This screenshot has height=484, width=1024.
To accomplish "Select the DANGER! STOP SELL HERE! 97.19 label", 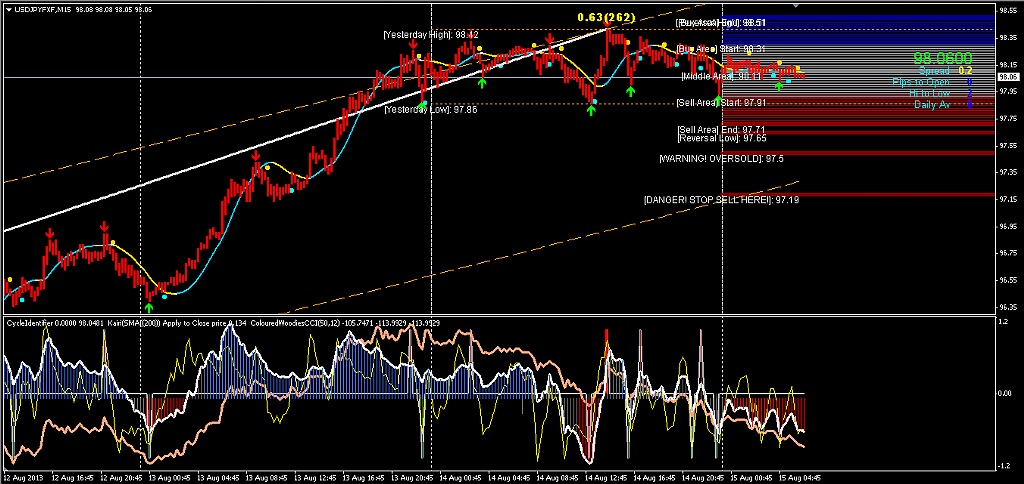I will pos(721,199).
